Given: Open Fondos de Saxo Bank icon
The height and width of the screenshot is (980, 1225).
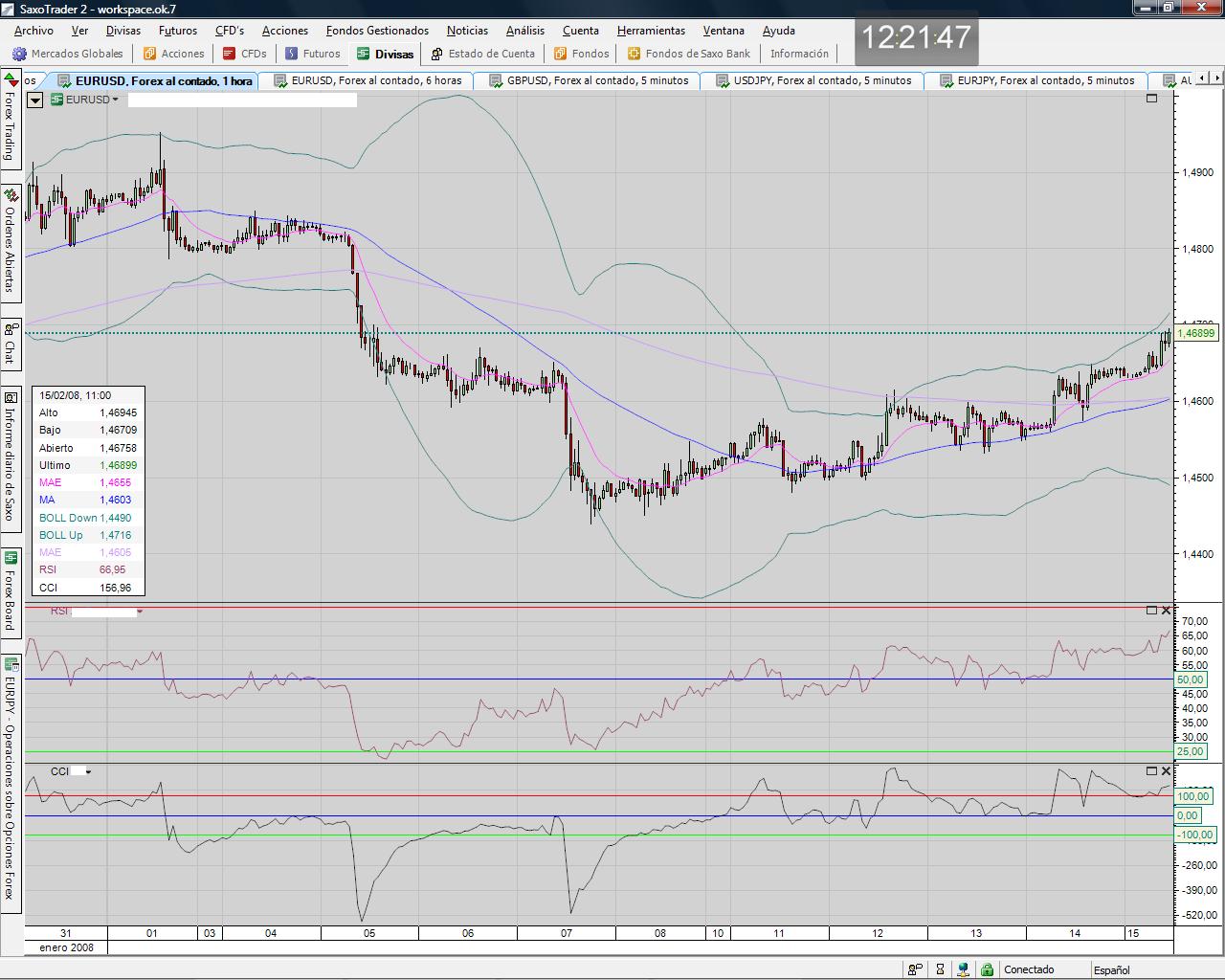Looking at the screenshot, I should pyautogui.click(x=634, y=54).
